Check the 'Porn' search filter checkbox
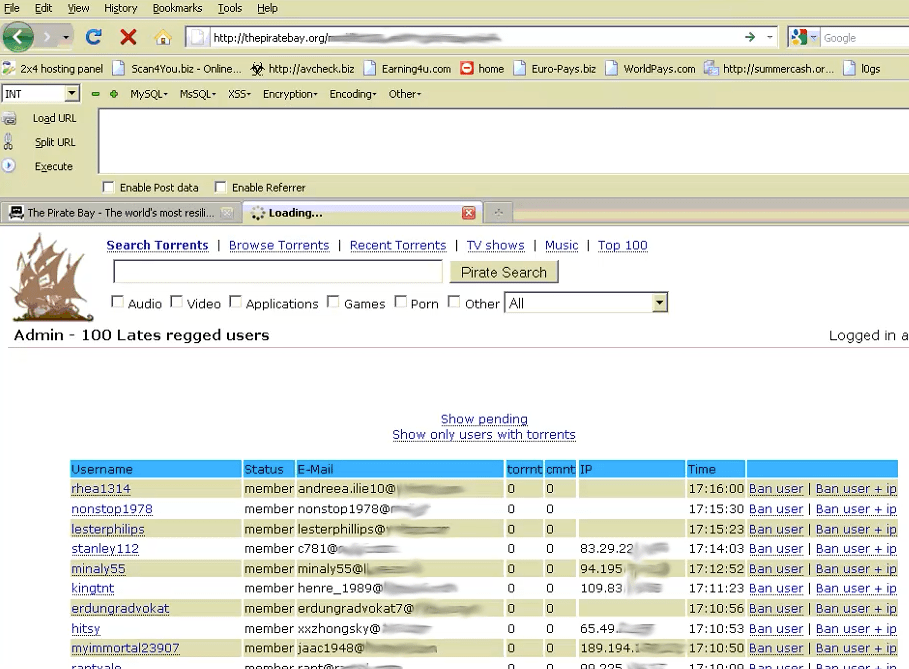The height and width of the screenshot is (669, 909). [400, 302]
